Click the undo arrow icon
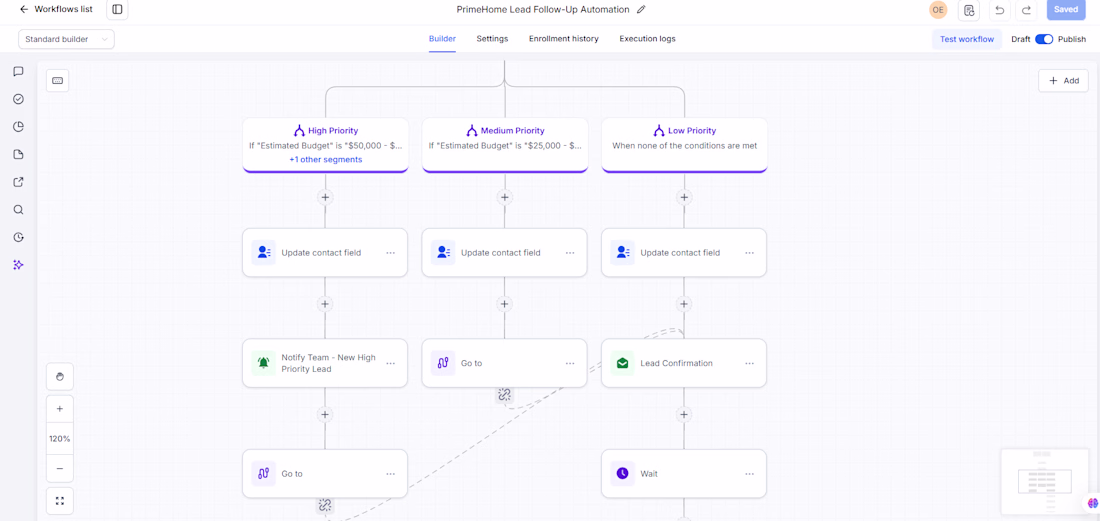Image resolution: width=1100 pixels, height=521 pixels. tap(1000, 10)
